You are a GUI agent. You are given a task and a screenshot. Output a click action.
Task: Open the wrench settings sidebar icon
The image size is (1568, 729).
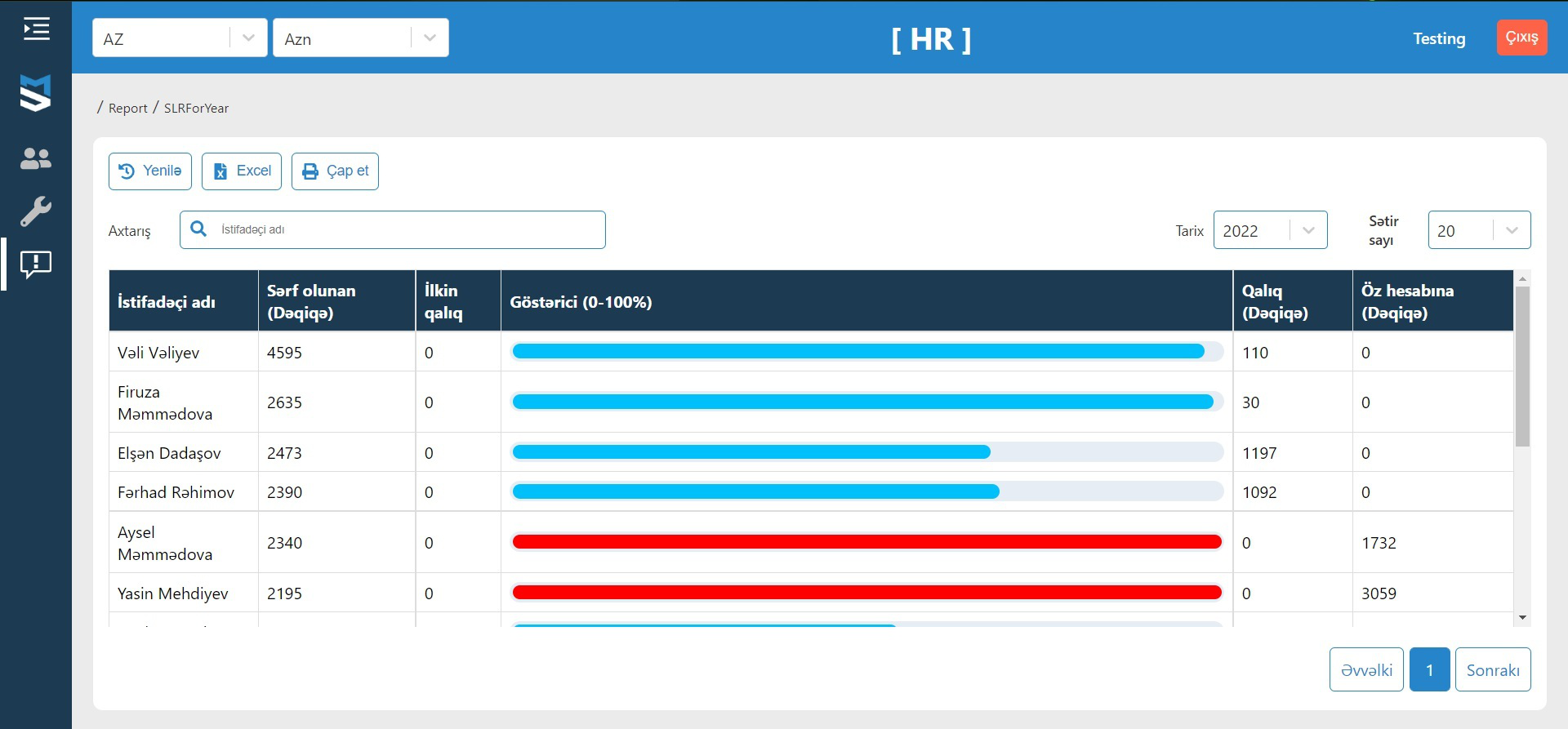(36, 211)
